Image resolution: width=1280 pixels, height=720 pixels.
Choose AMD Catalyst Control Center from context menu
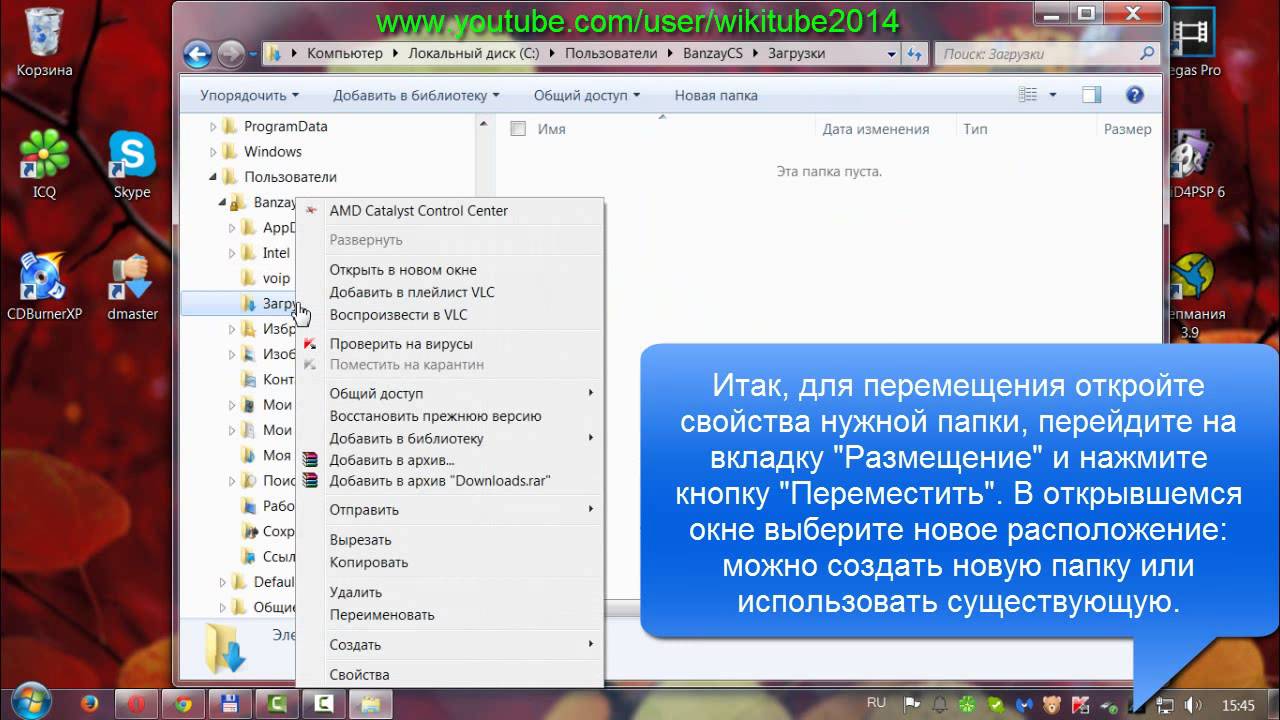452,211
